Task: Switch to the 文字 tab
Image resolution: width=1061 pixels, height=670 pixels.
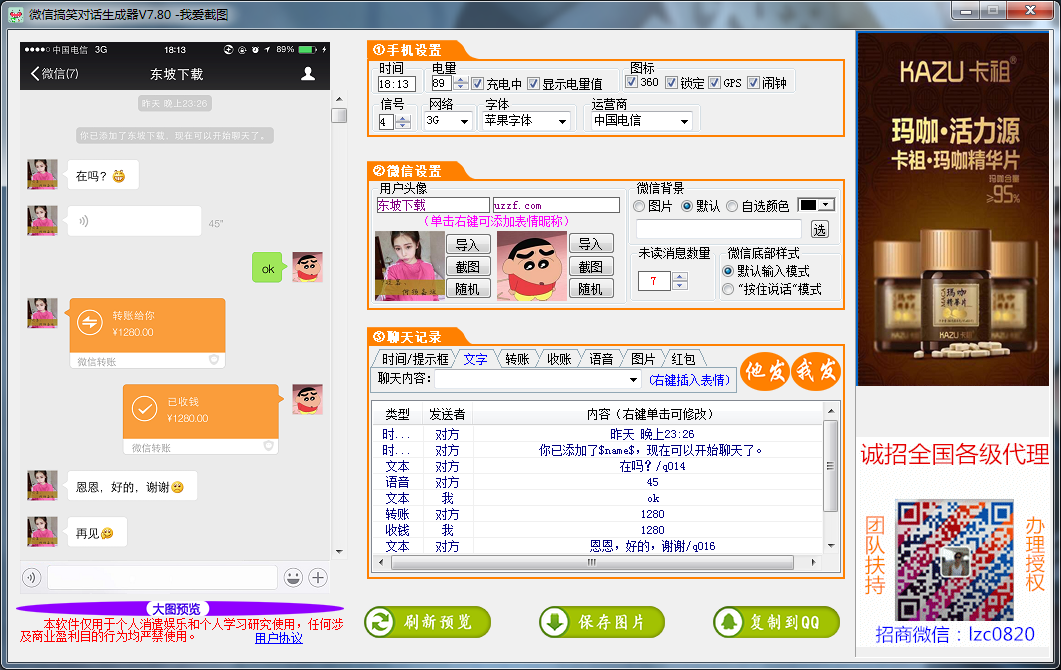Action: [475, 359]
